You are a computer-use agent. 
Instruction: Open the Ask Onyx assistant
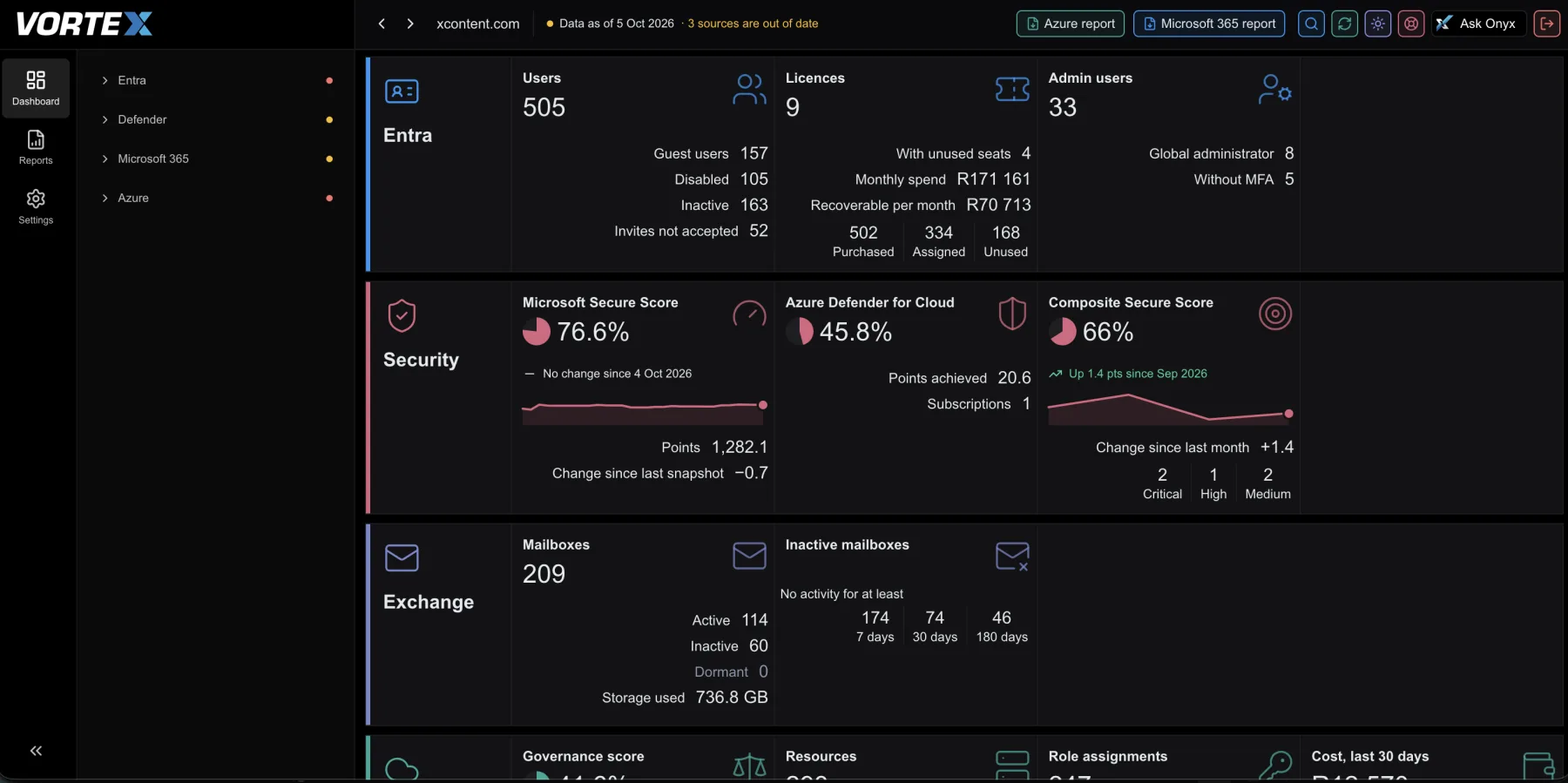point(1478,24)
